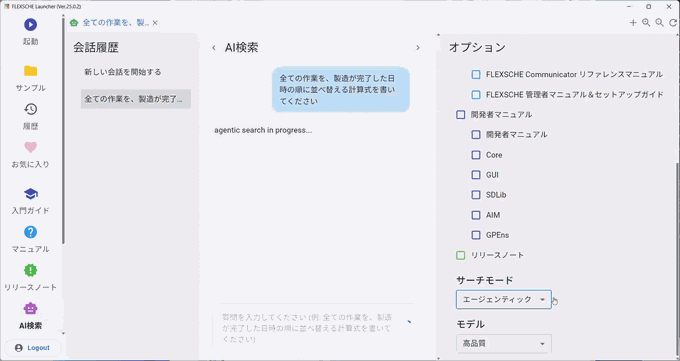Start a new conversation via 新しい会話を開始する
Viewport: 680px width, 361px height.
tap(123, 72)
